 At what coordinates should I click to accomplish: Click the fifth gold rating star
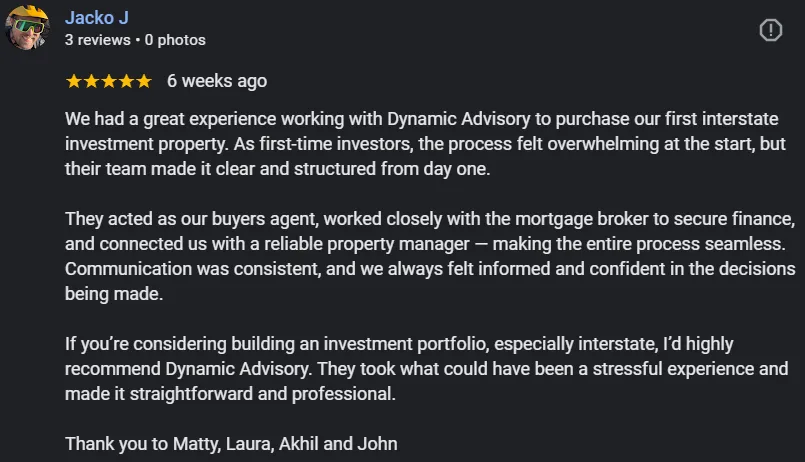tap(144, 81)
